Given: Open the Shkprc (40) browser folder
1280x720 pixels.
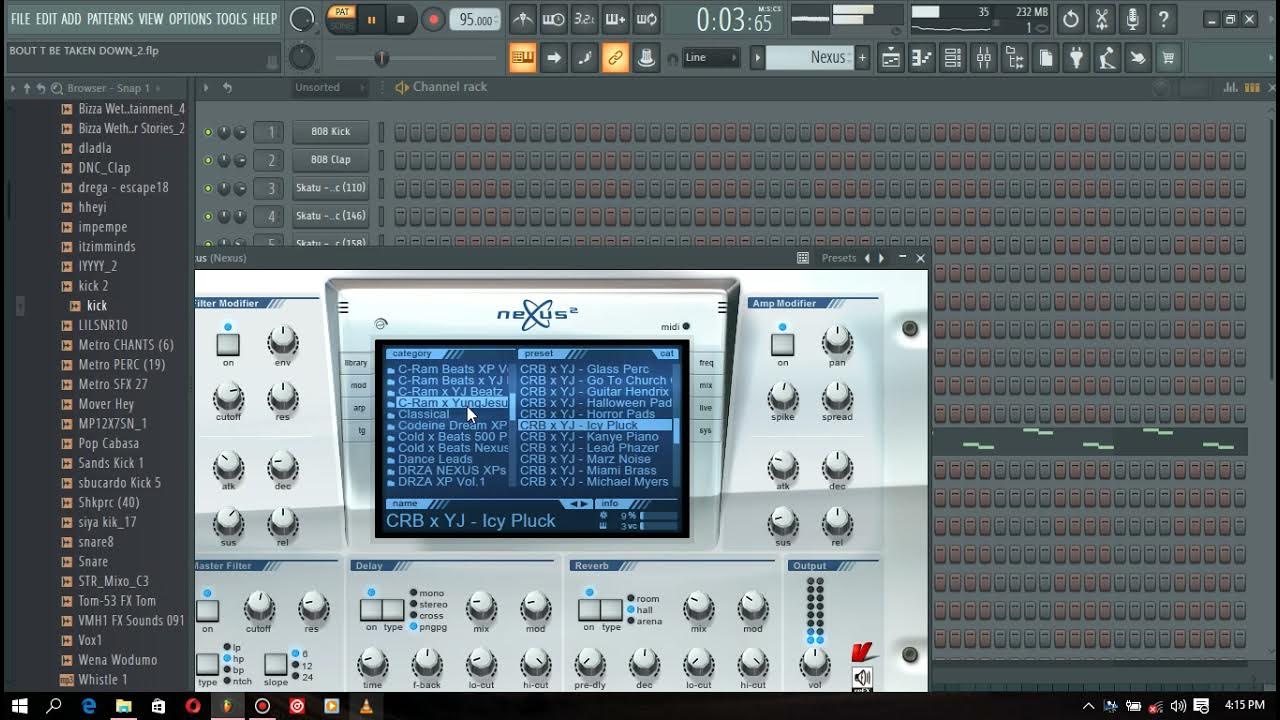Looking at the screenshot, I should pos(109,502).
